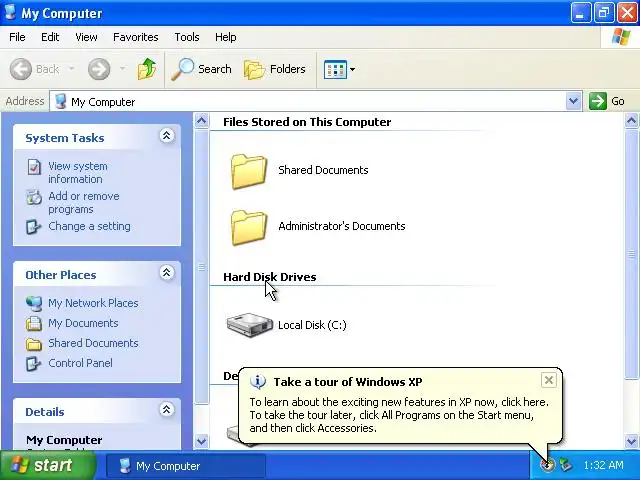Viewport: 640px width, 480px height.
Task: Click the My Computer title bar icon
Action: click(x=10, y=13)
